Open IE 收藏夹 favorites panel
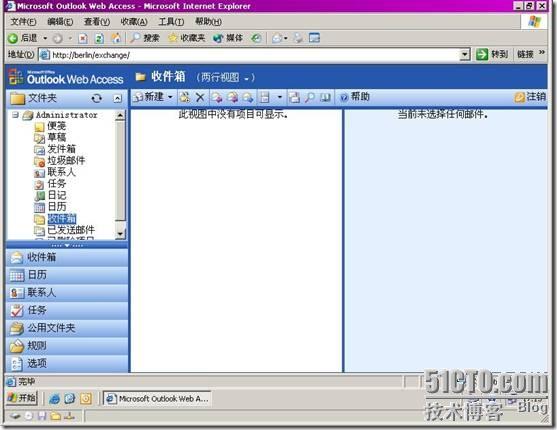 tap(186, 38)
